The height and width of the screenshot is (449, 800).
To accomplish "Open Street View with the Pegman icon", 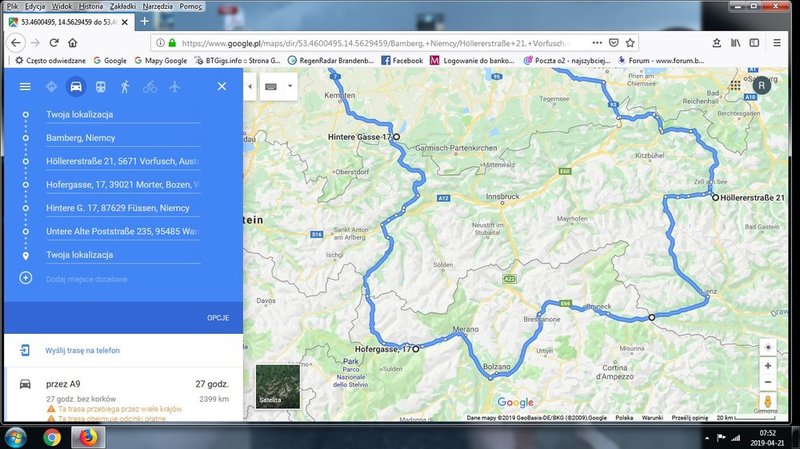I will tap(767, 402).
